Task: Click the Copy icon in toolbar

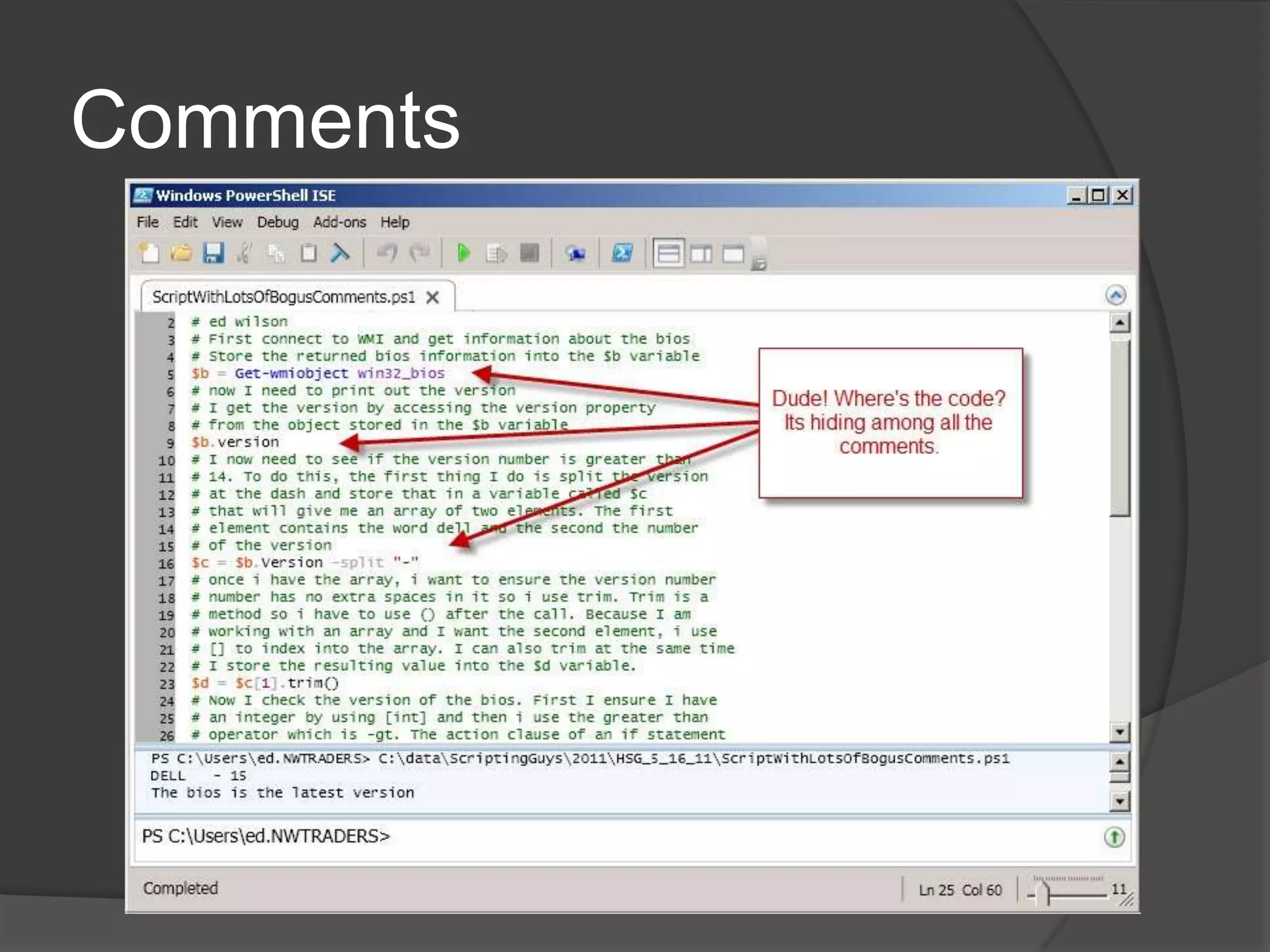Action: [x=276, y=253]
